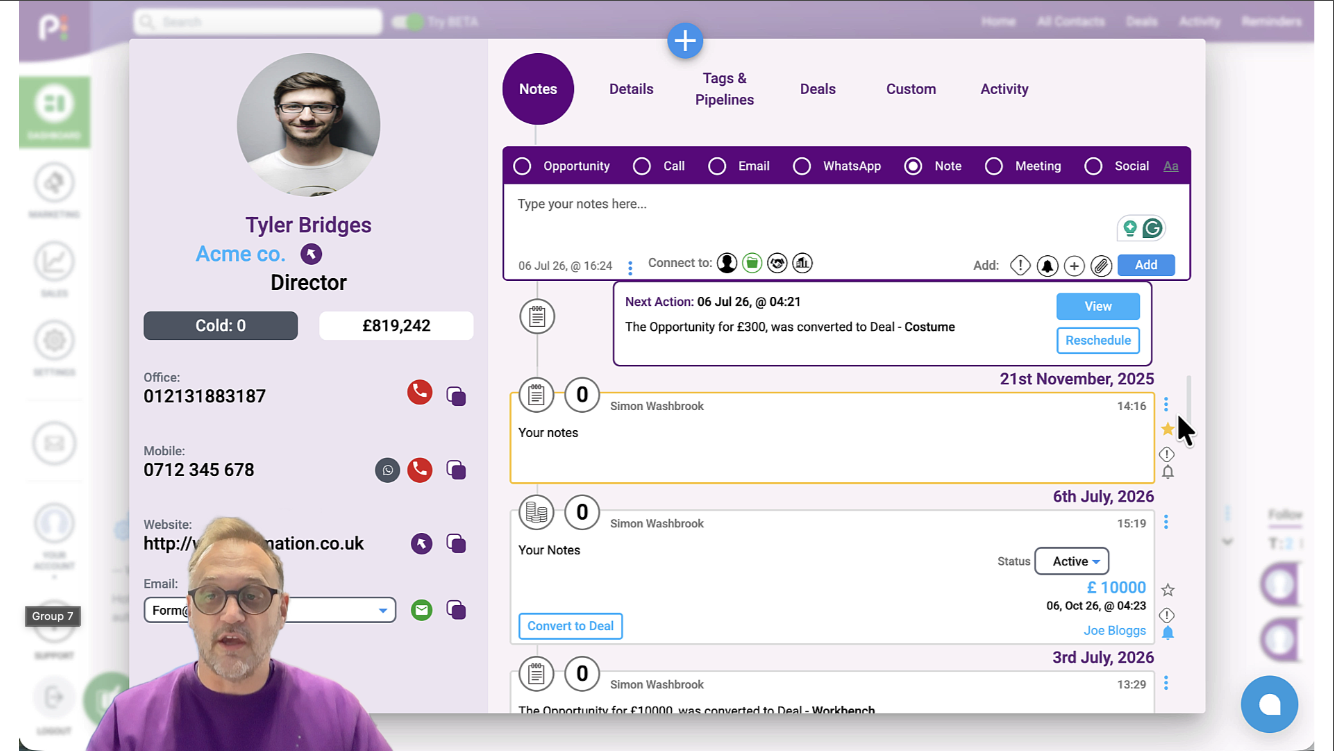Toggle the Try BETA switch
Viewport: 1334px width, 751px height.
pos(408,22)
